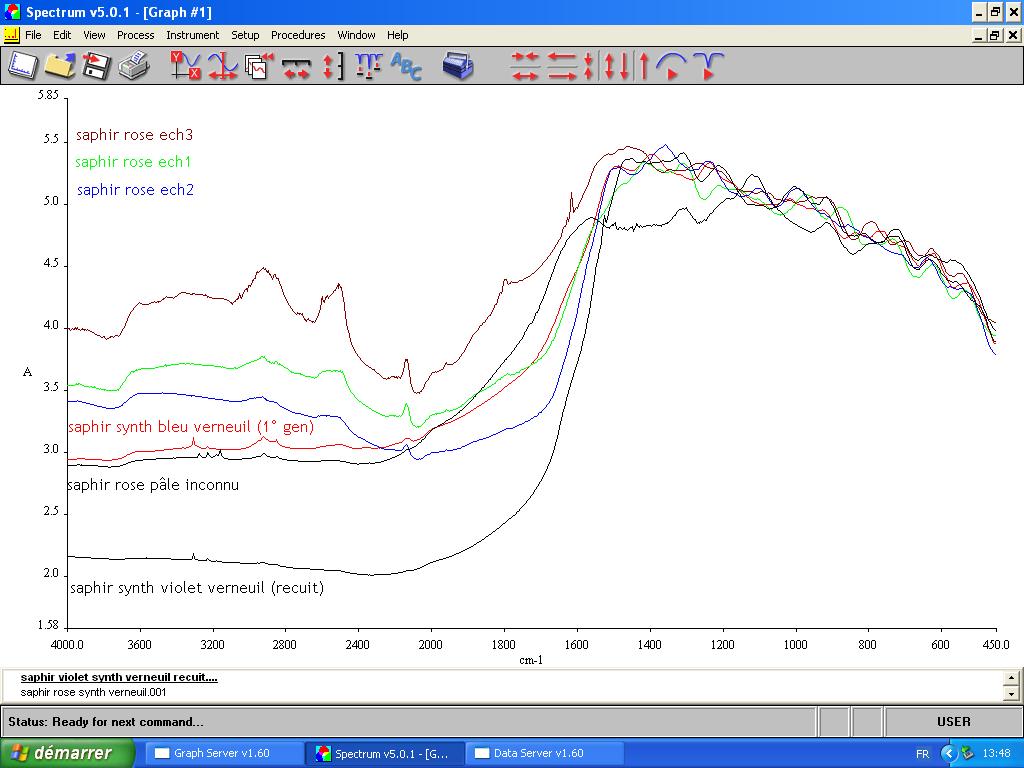Select saphir violet synth verneuil recuit entry
Viewport: 1024px width, 768px height.
coord(118,677)
